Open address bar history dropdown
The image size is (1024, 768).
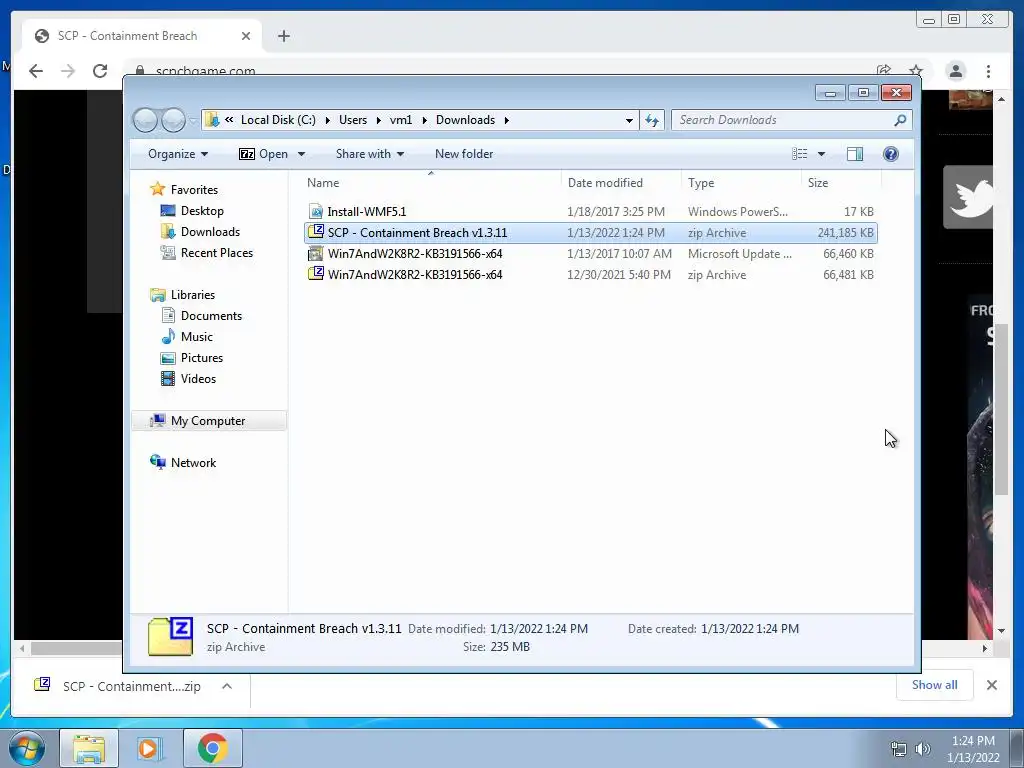pyautogui.click(x=629, y=120)
